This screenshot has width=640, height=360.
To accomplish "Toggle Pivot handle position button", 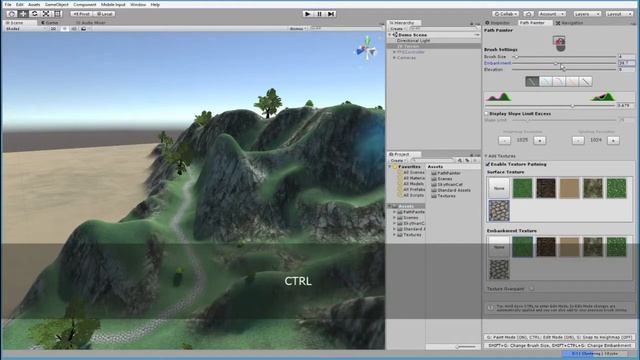I will click(x=81, y=14).
